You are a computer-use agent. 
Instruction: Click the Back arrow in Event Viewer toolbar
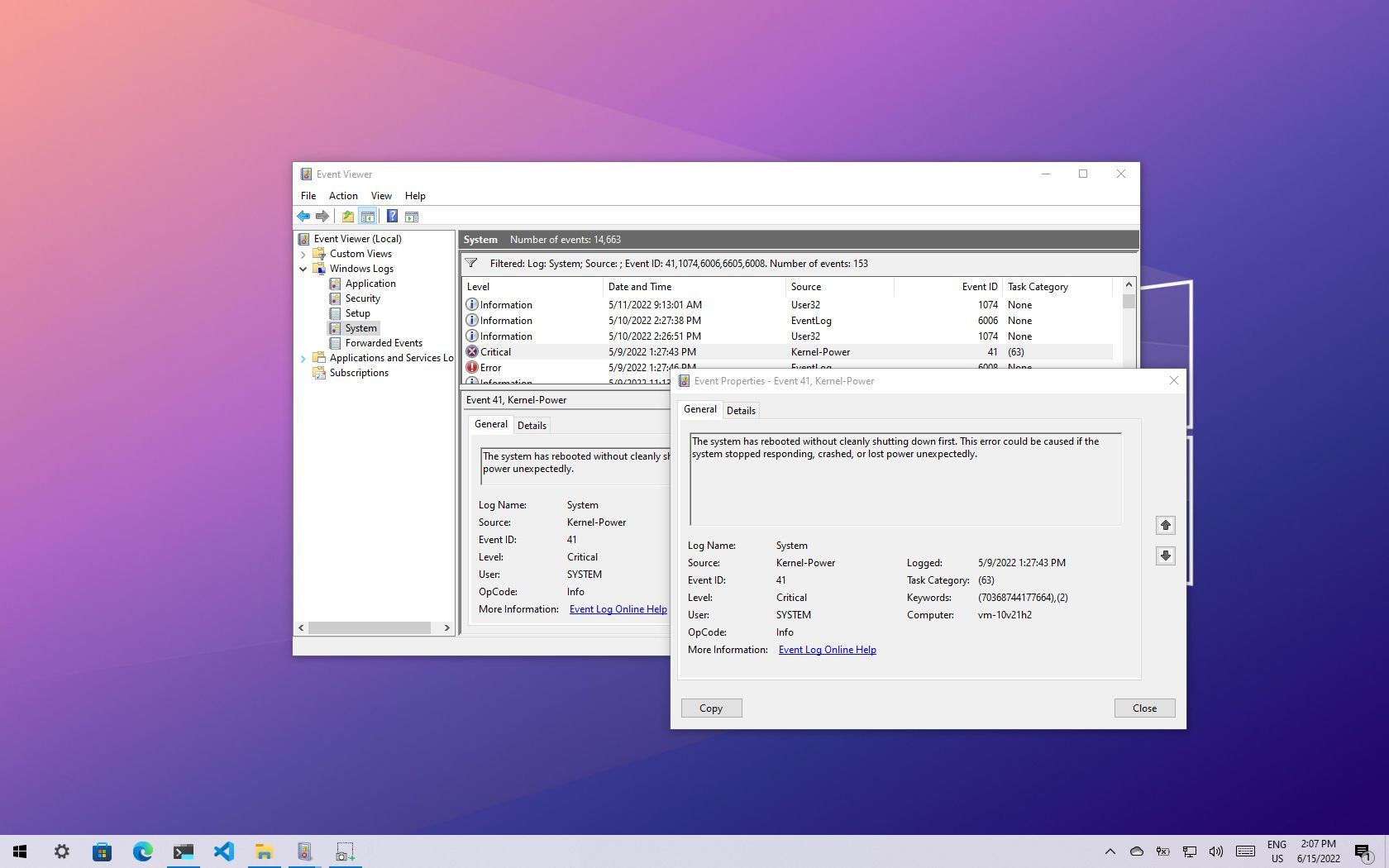point(303,217)
